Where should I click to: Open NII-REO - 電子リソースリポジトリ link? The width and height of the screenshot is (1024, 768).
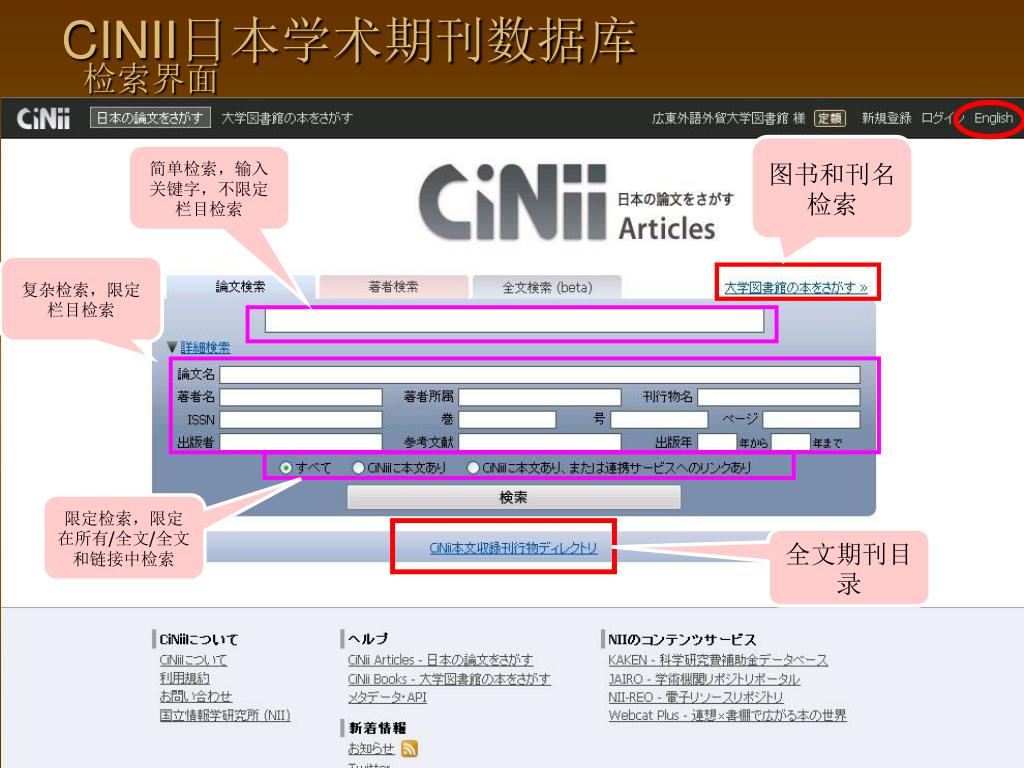[695, 697]
